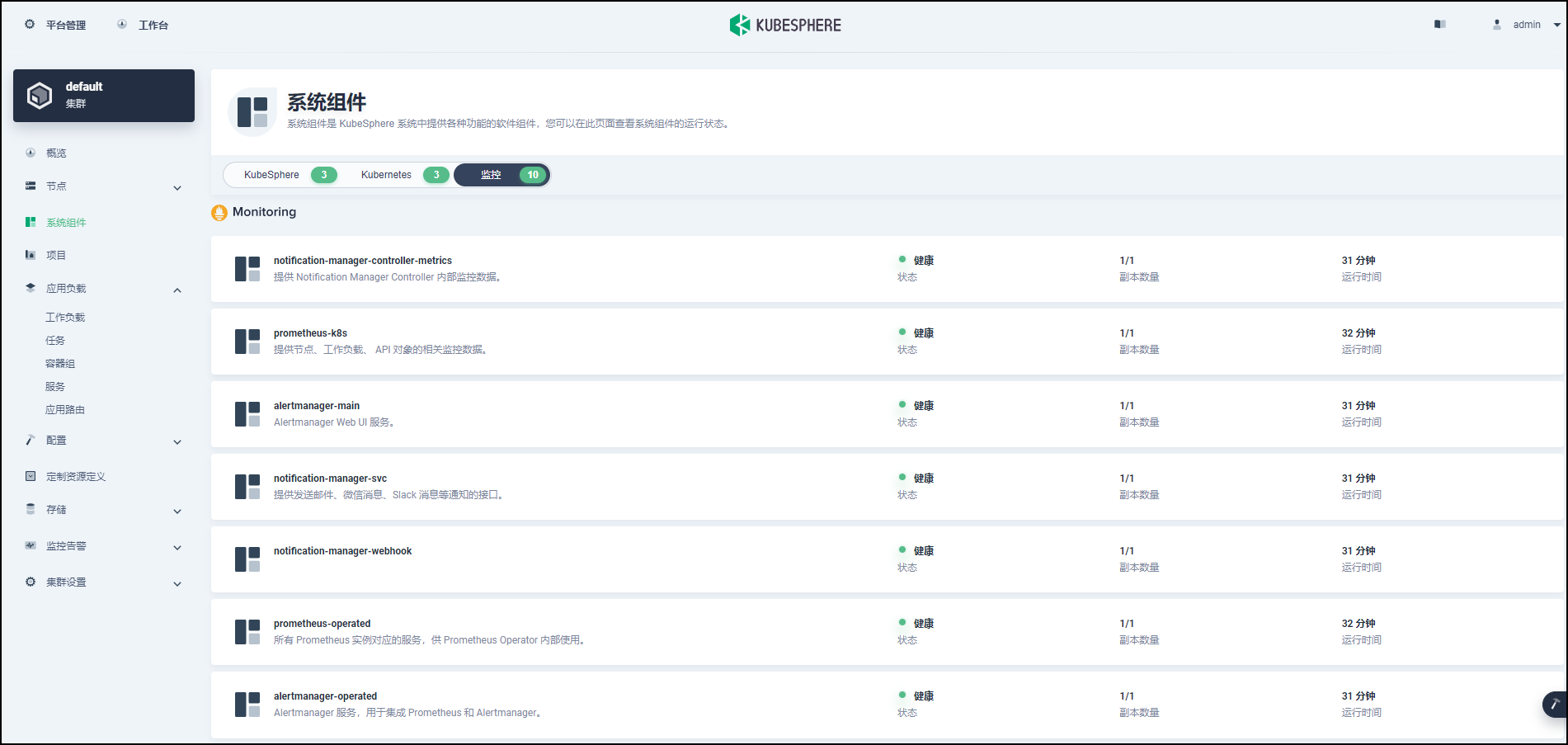Expand the 存储 storage chevron
The width and height of the screenshot is (1568, 745).
click(177, 512)
